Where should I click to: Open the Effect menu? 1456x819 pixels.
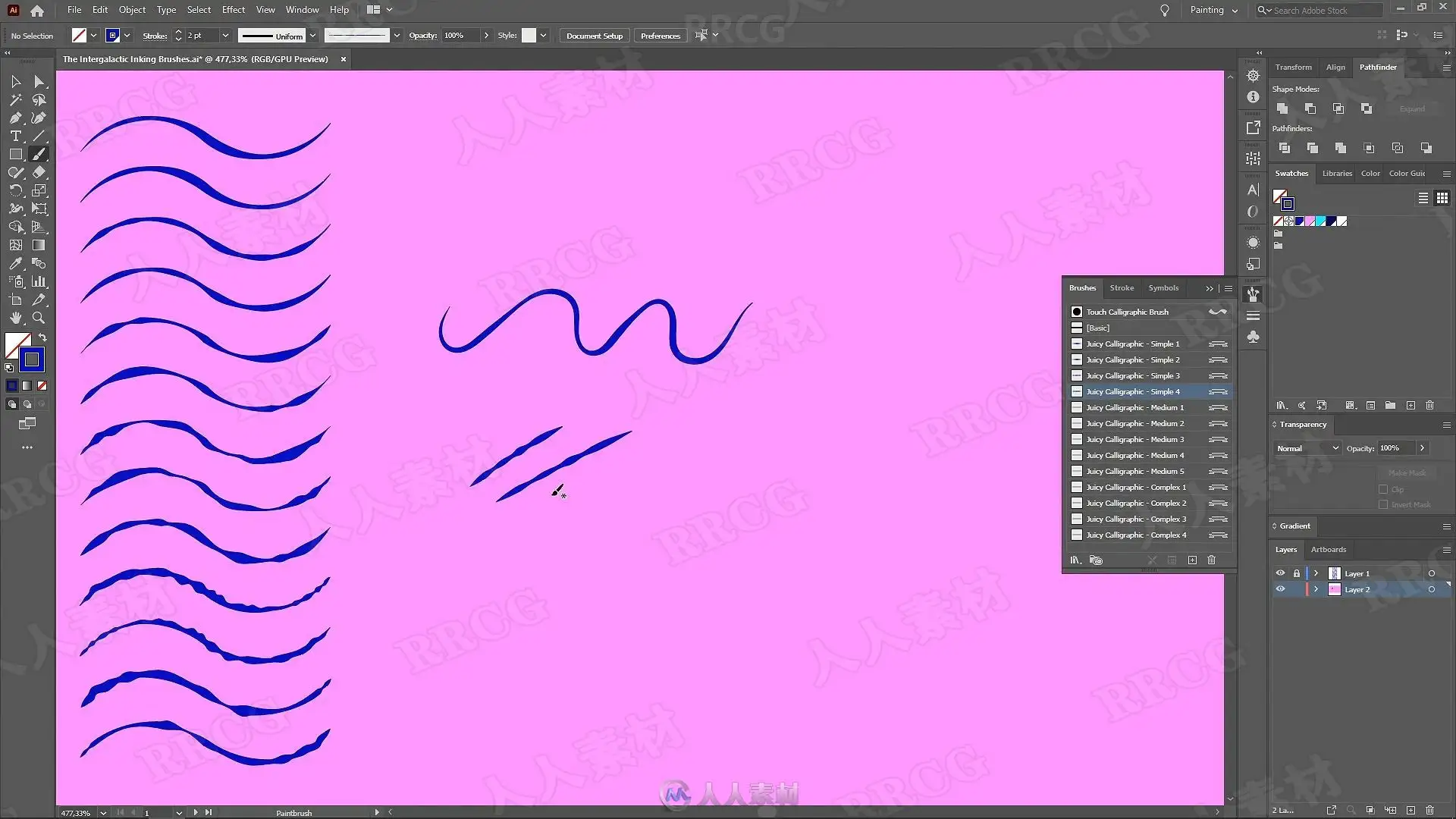234,10
